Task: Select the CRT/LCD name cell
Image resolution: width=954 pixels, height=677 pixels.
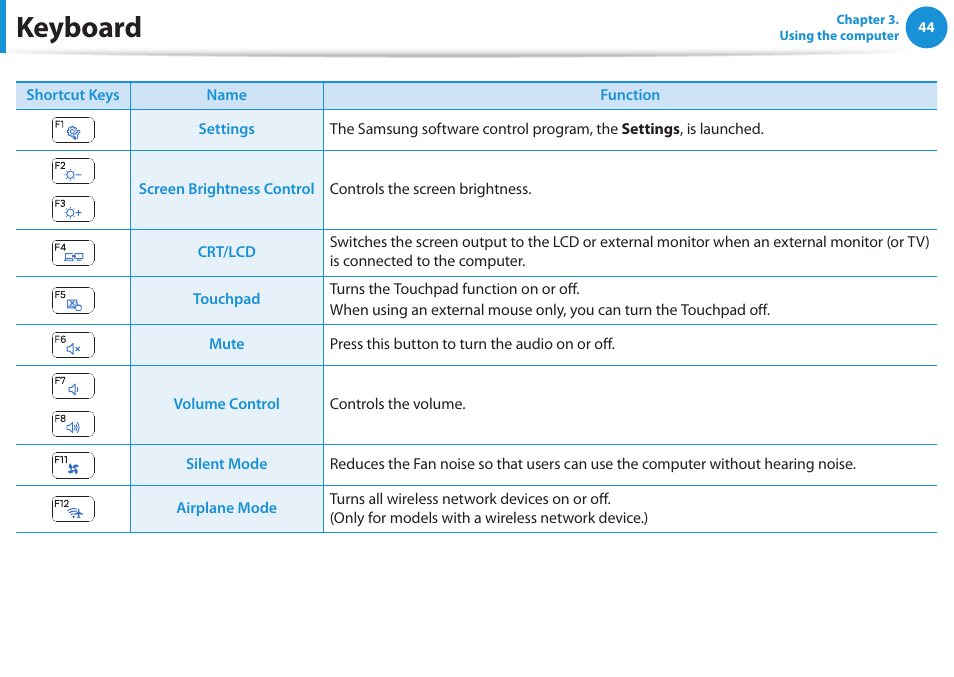Action: pyautogui.click(x=226, y=253)
